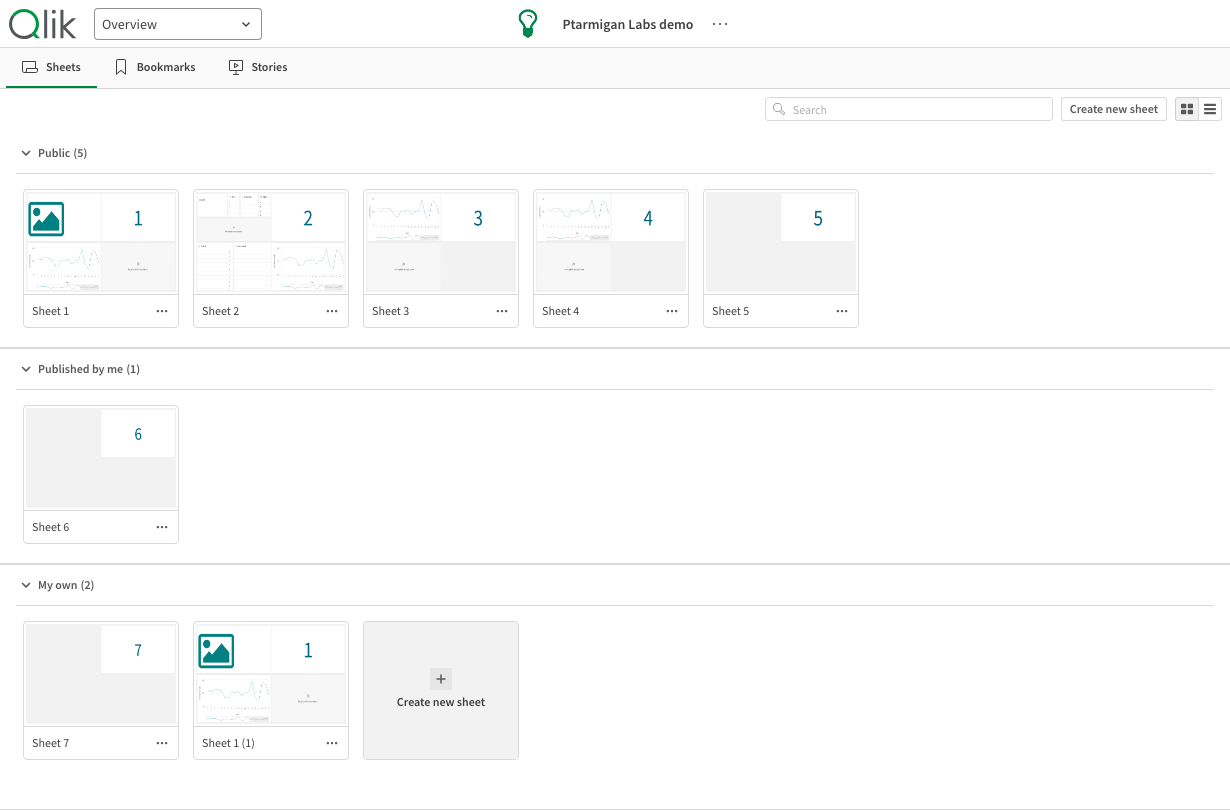
Task: Select the Sheets tab
Action: click(51, 67)
